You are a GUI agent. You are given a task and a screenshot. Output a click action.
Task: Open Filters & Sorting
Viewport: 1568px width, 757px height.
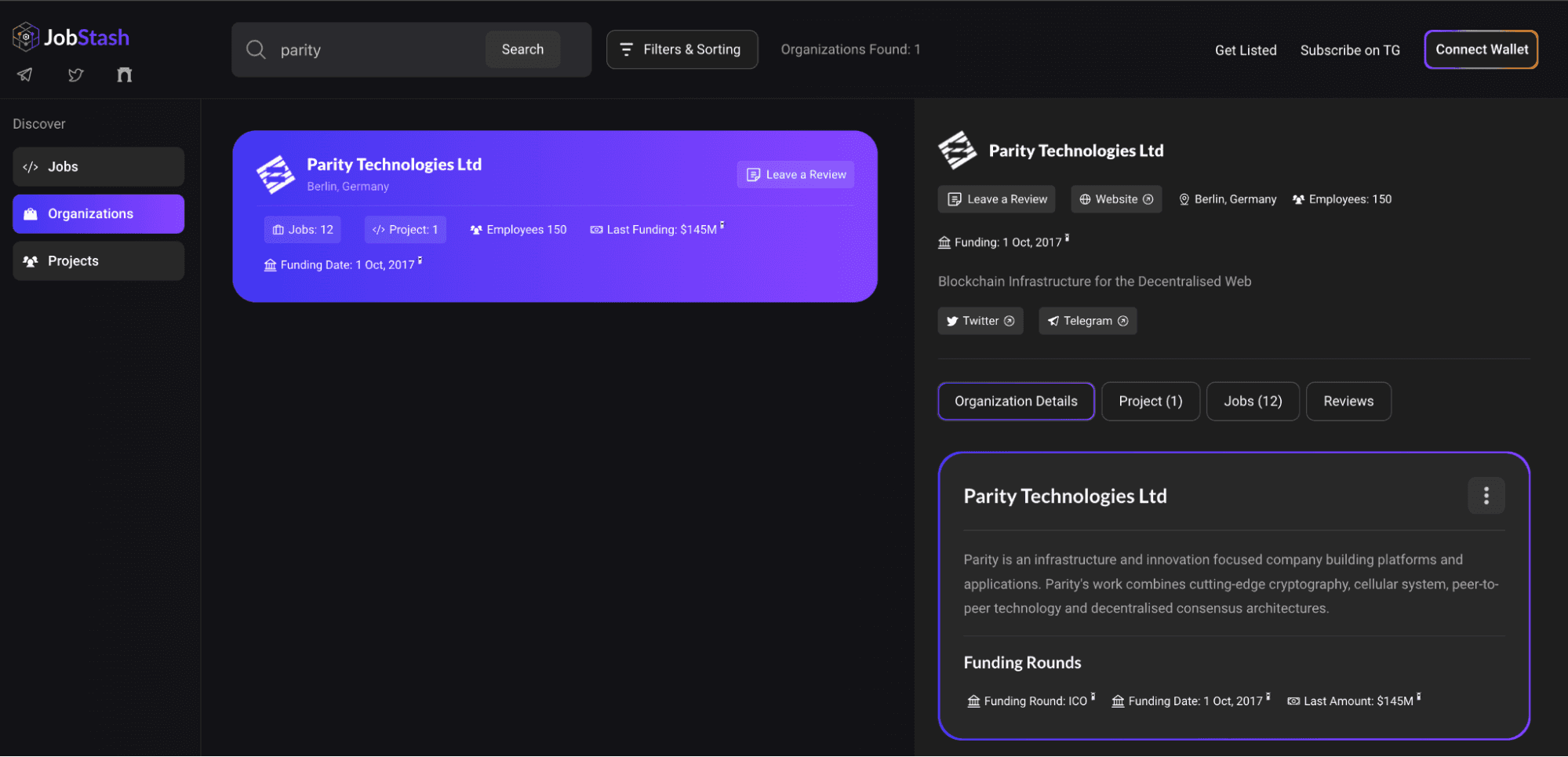tap(682, 49)
